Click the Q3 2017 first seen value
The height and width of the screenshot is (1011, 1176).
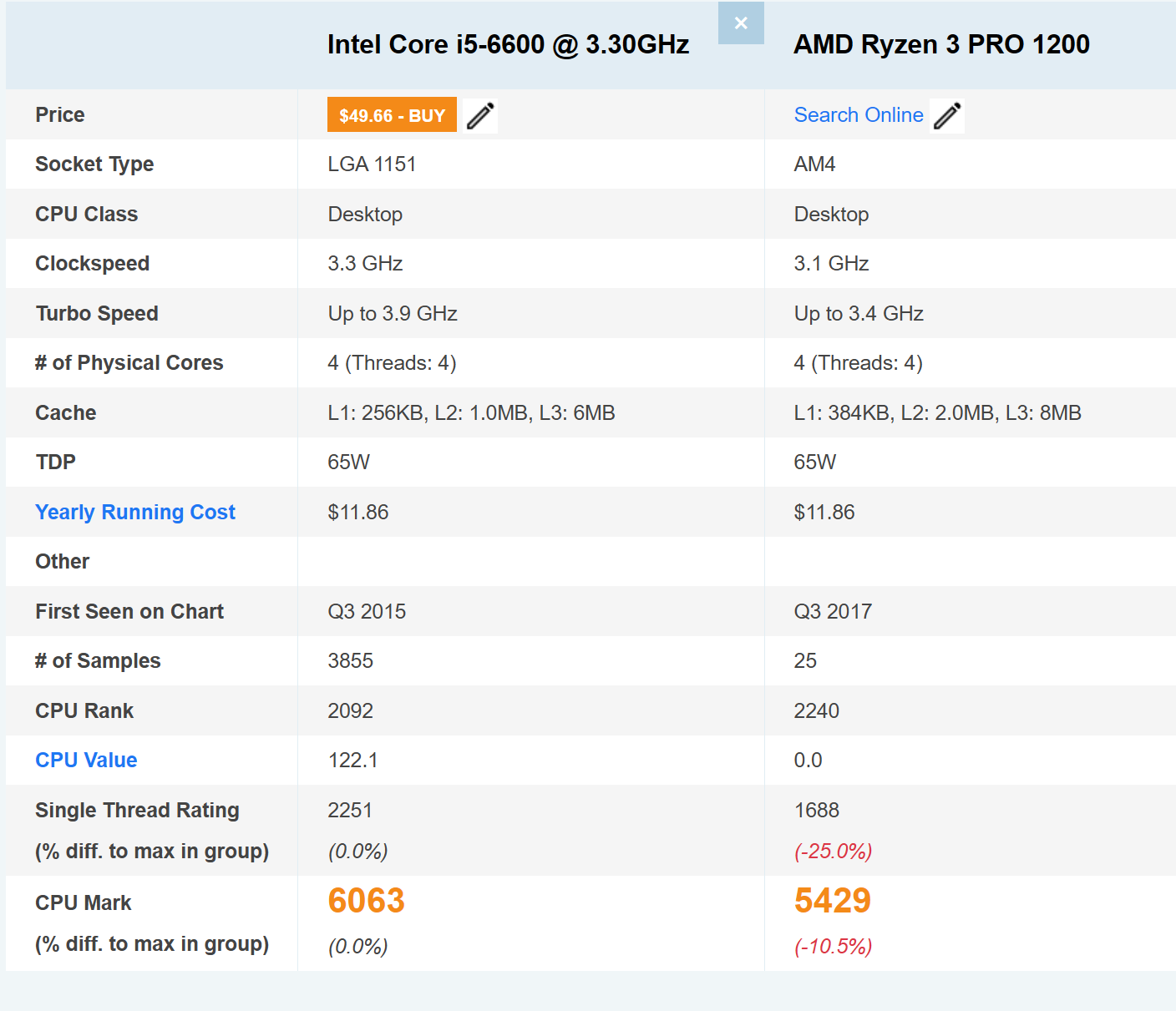[x=833, y=611]
